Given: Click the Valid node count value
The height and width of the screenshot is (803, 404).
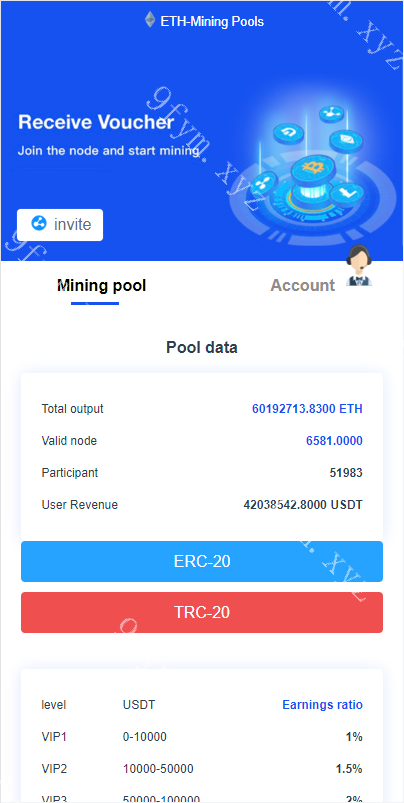Looking at the screenshot, I should click(334, 440).
